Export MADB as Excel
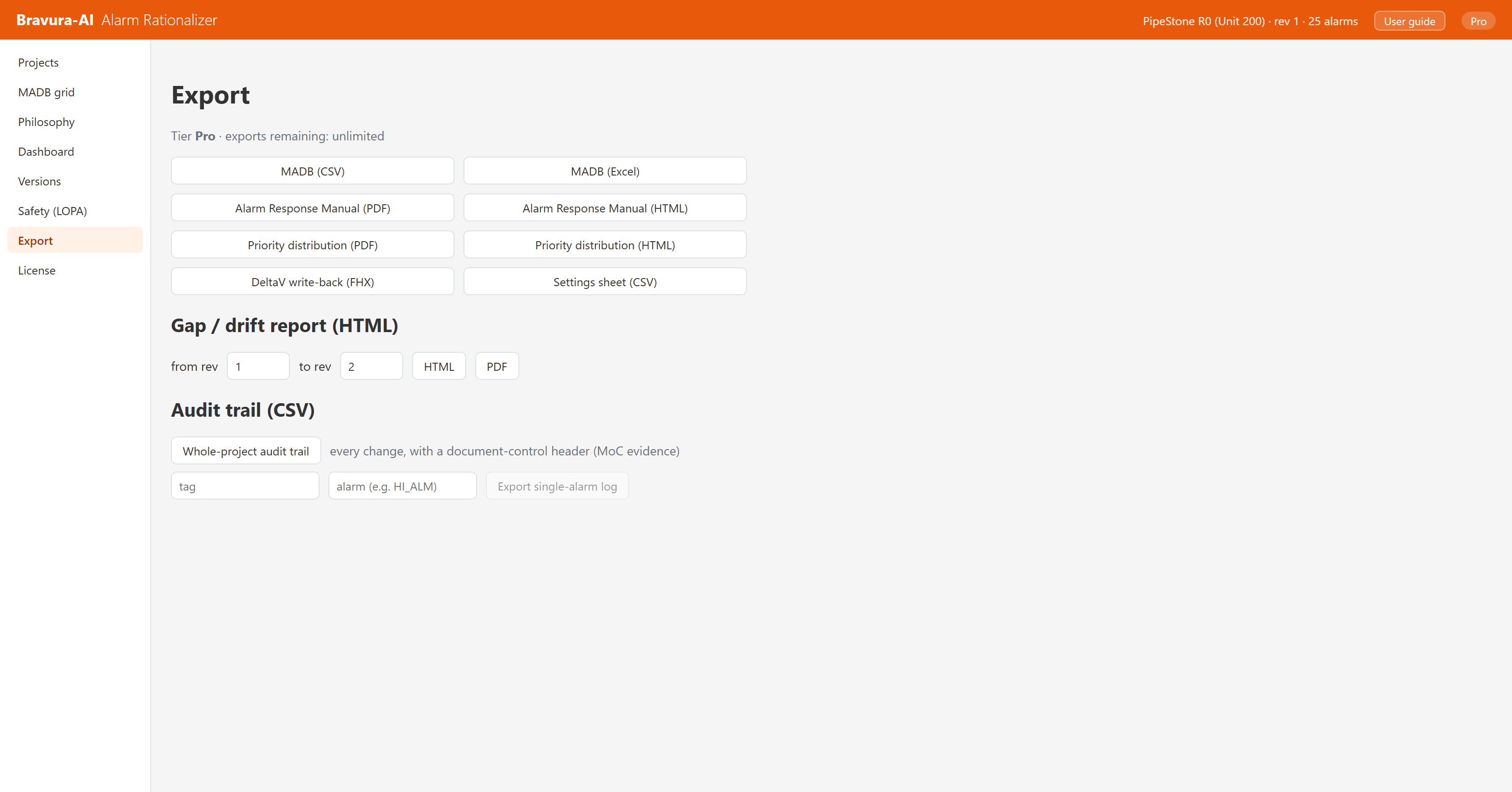Screen dimensions: 1512x792 click(x=604, y=171)
